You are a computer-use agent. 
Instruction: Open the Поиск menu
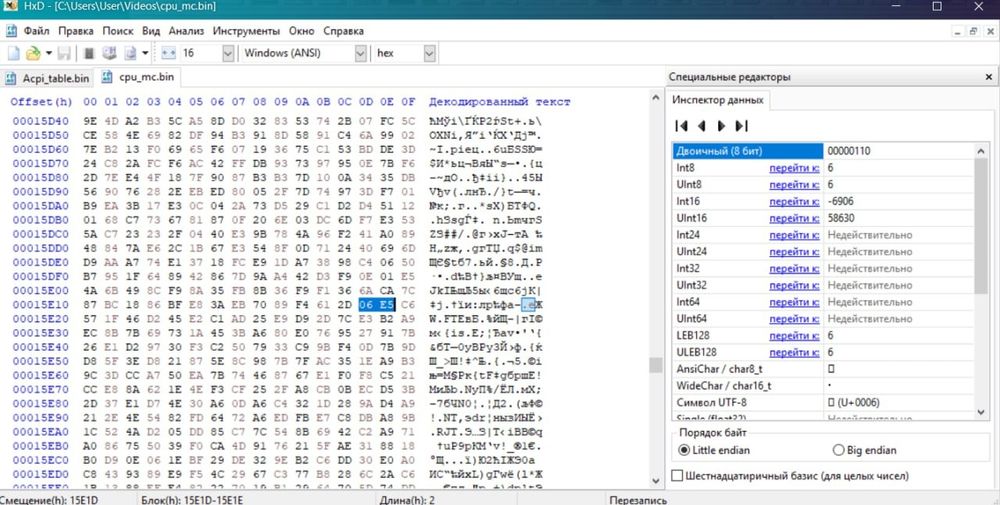(118, 31)
